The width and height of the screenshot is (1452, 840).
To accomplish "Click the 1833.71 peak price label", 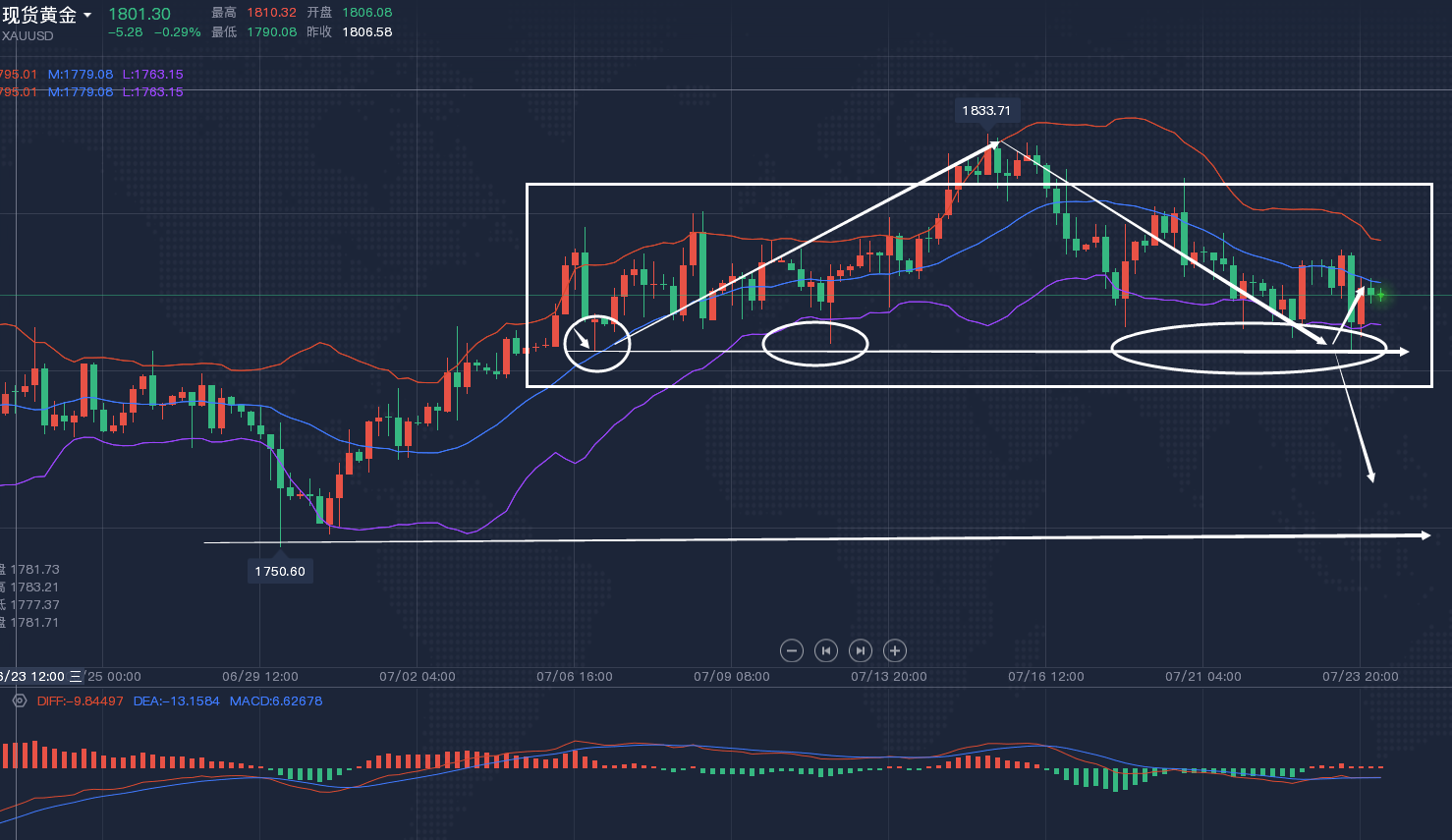I will [x=985, y=110].
